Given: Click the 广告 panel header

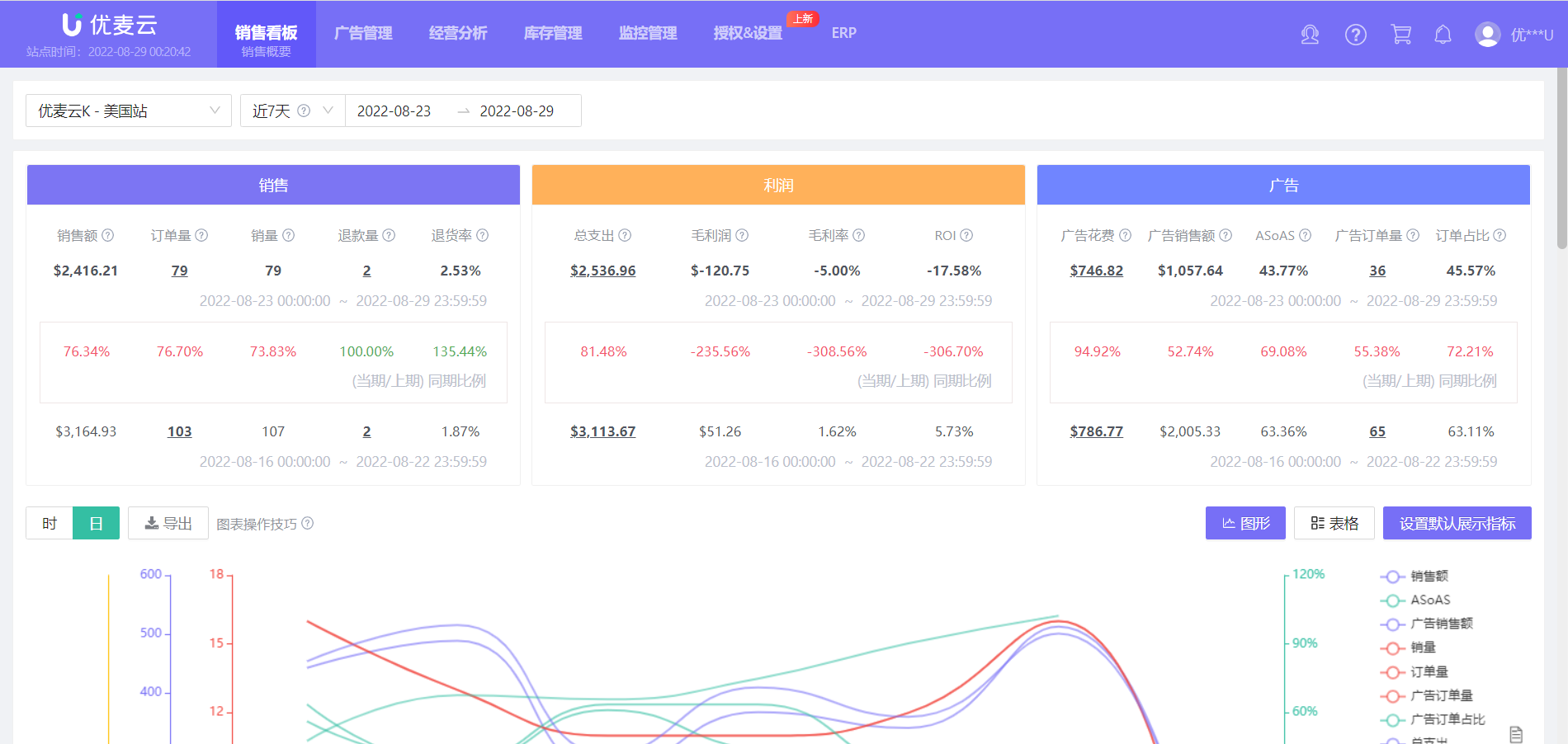Looking at the screenshot, I should 1283,185.
